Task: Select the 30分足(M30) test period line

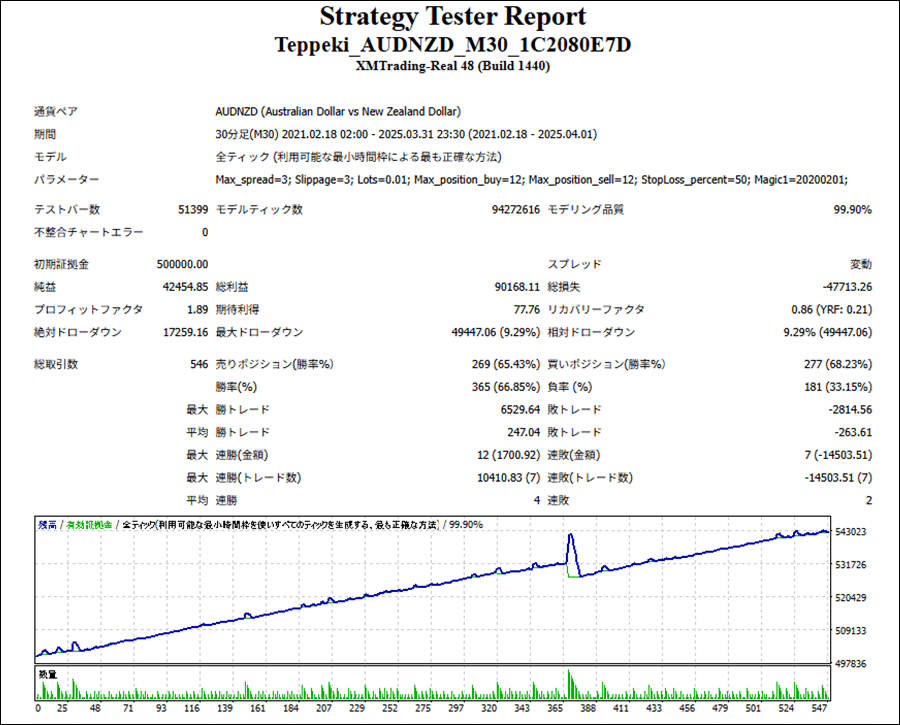Action: [406, 134]
